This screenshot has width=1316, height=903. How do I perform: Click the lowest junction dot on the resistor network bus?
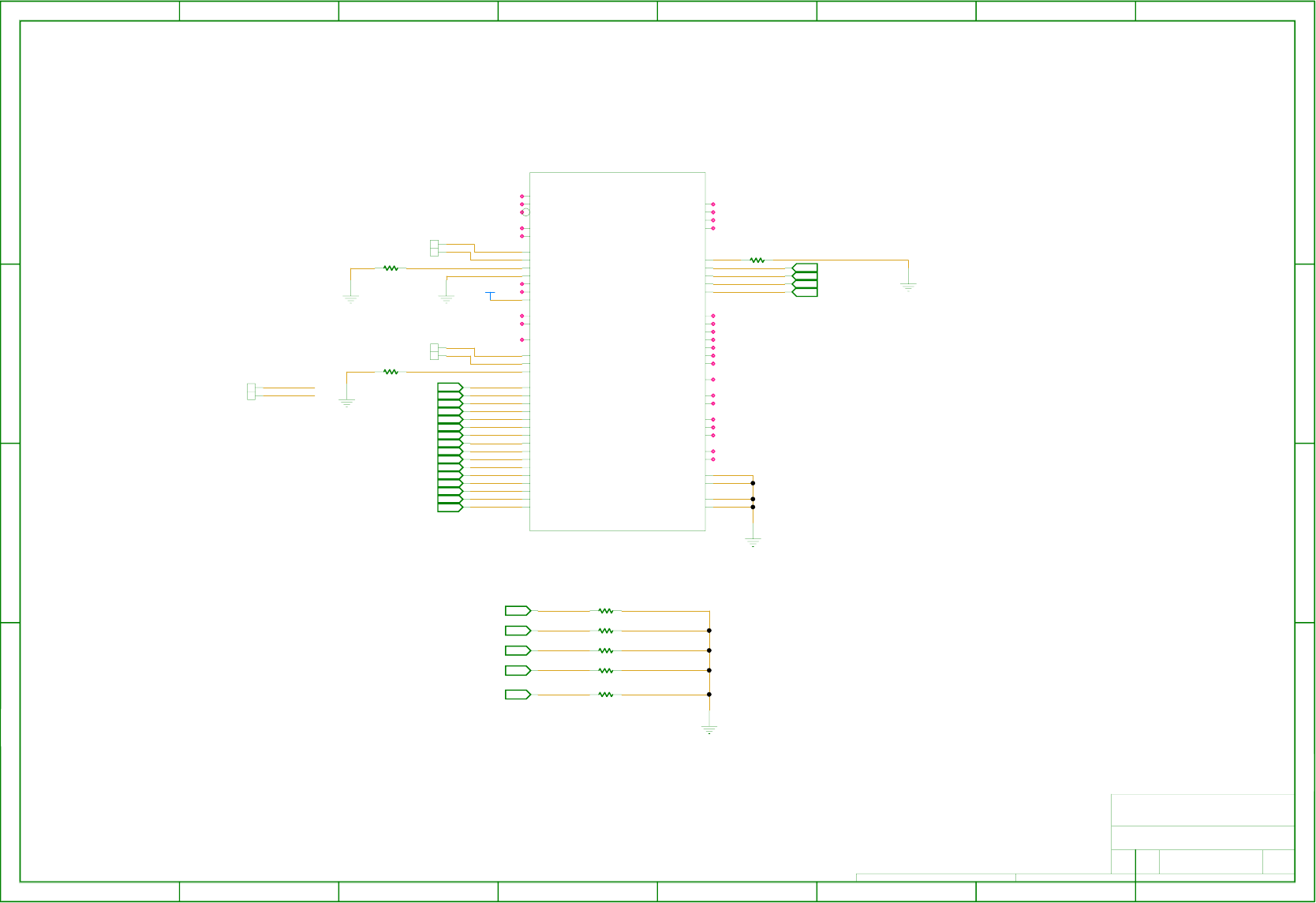[709, 695]
